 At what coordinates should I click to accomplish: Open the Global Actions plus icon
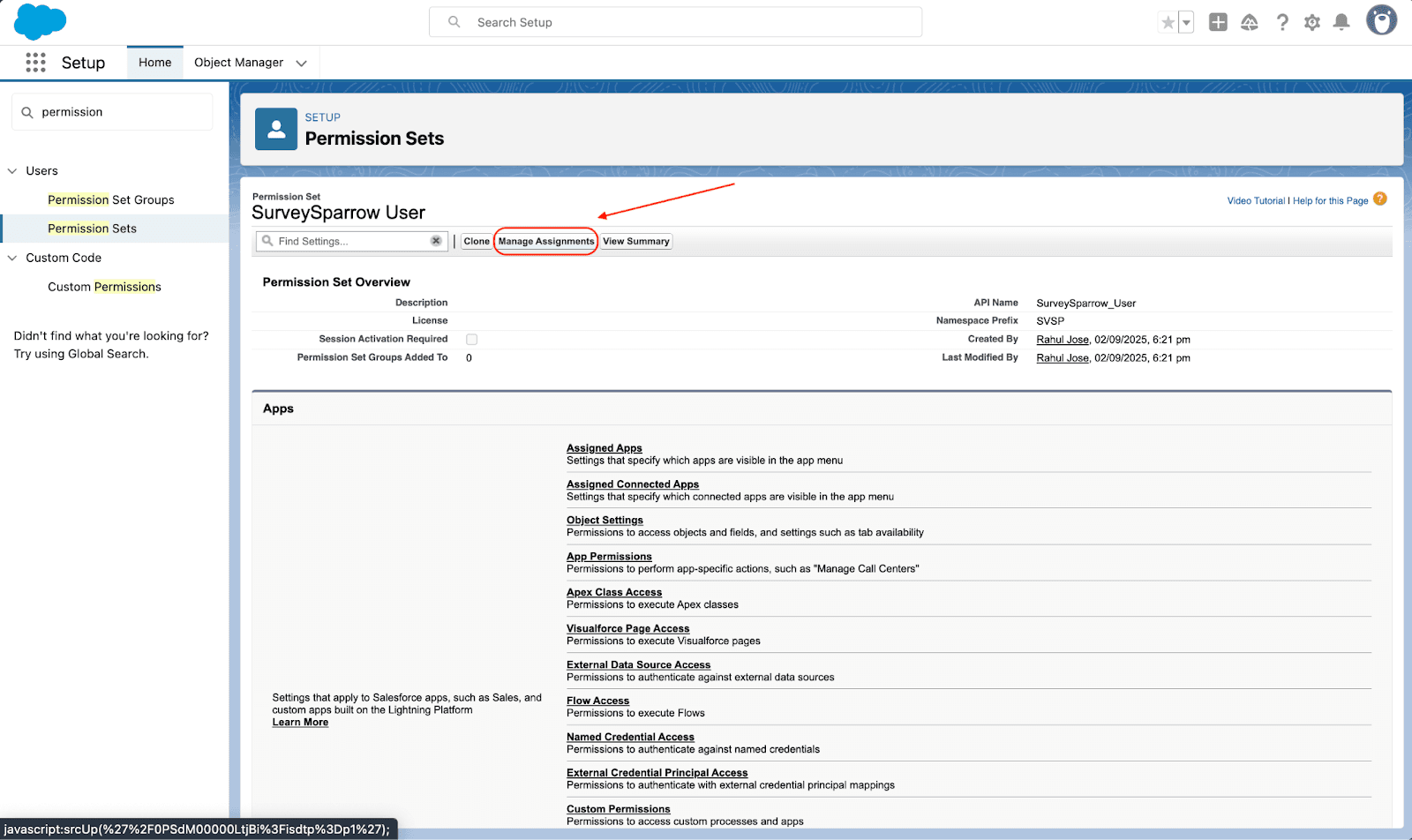tap(1218, 23)
